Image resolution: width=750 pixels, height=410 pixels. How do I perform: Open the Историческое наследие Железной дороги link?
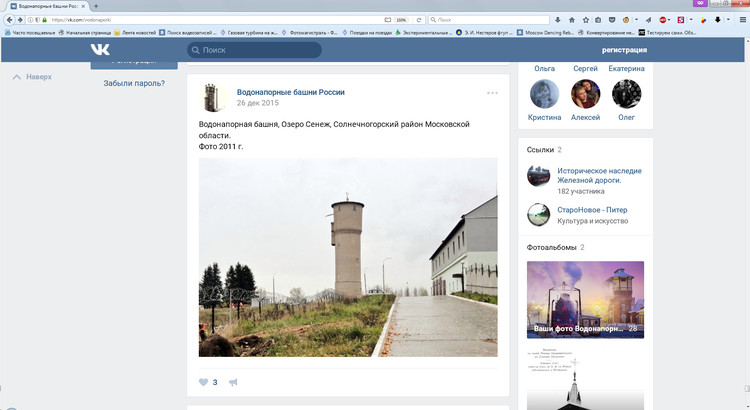click(x=599, y=176)
